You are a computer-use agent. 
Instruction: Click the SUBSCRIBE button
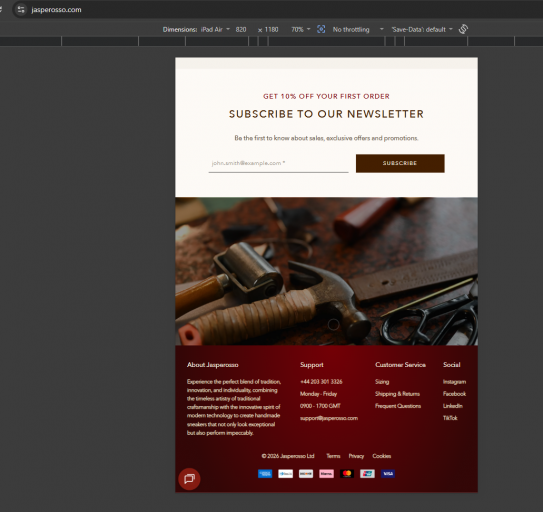400,163
